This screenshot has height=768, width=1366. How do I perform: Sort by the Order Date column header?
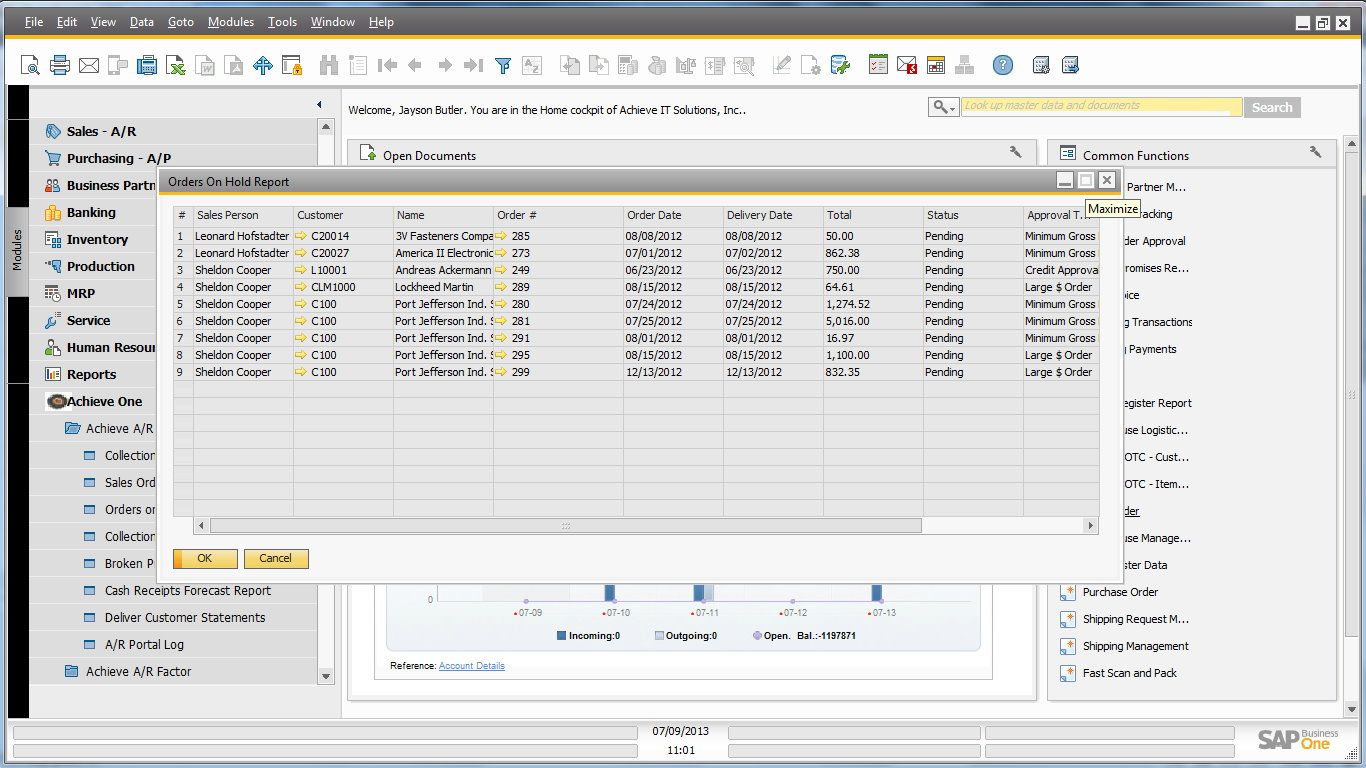point(673,215)
